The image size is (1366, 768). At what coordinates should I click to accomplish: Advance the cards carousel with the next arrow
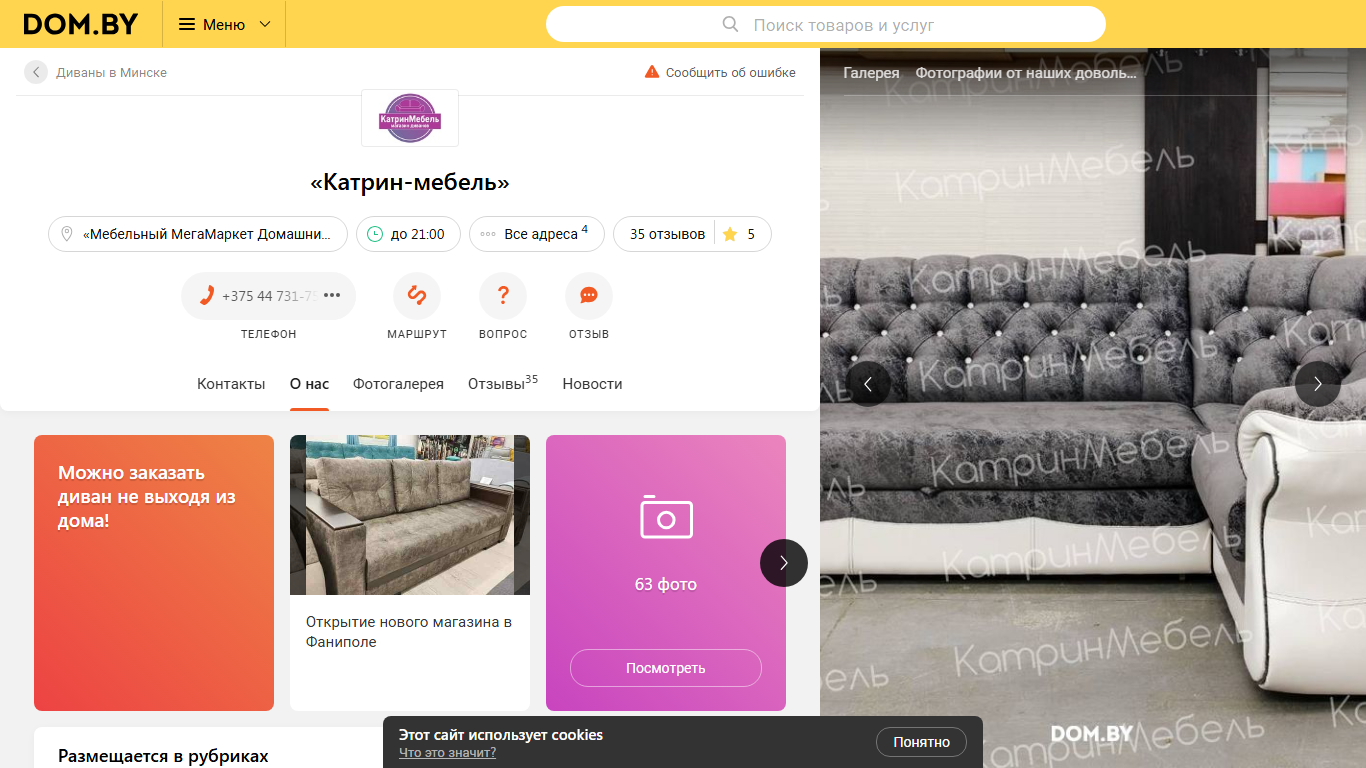784,563
